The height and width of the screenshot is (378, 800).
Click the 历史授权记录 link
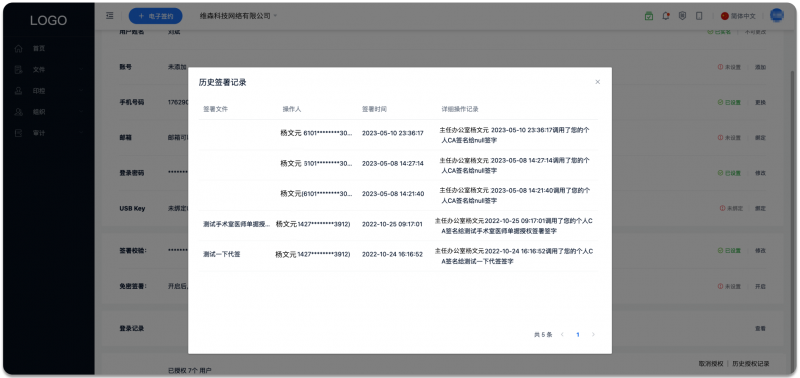(751, 364)
